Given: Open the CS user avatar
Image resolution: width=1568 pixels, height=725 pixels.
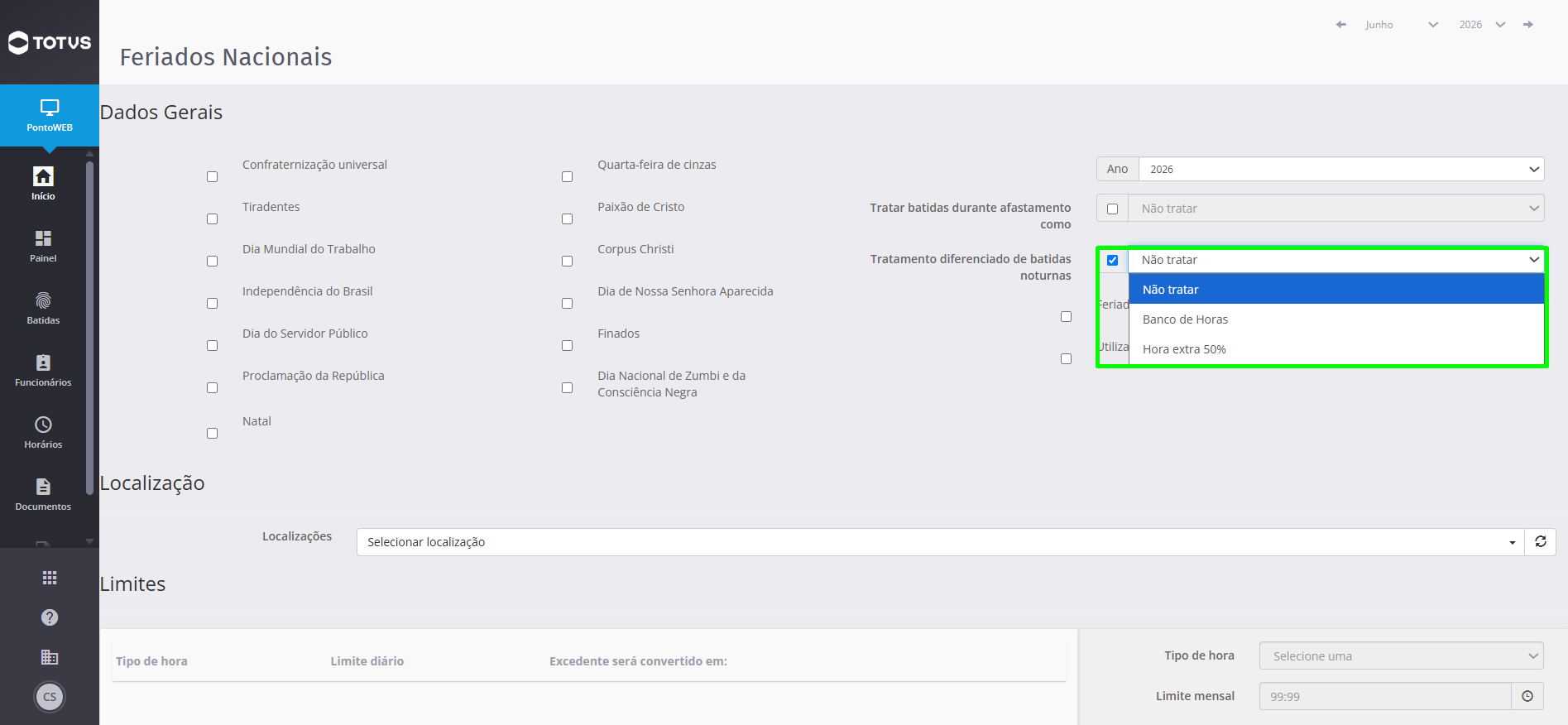Looking at the screenshot, I should tap(50, 697).
